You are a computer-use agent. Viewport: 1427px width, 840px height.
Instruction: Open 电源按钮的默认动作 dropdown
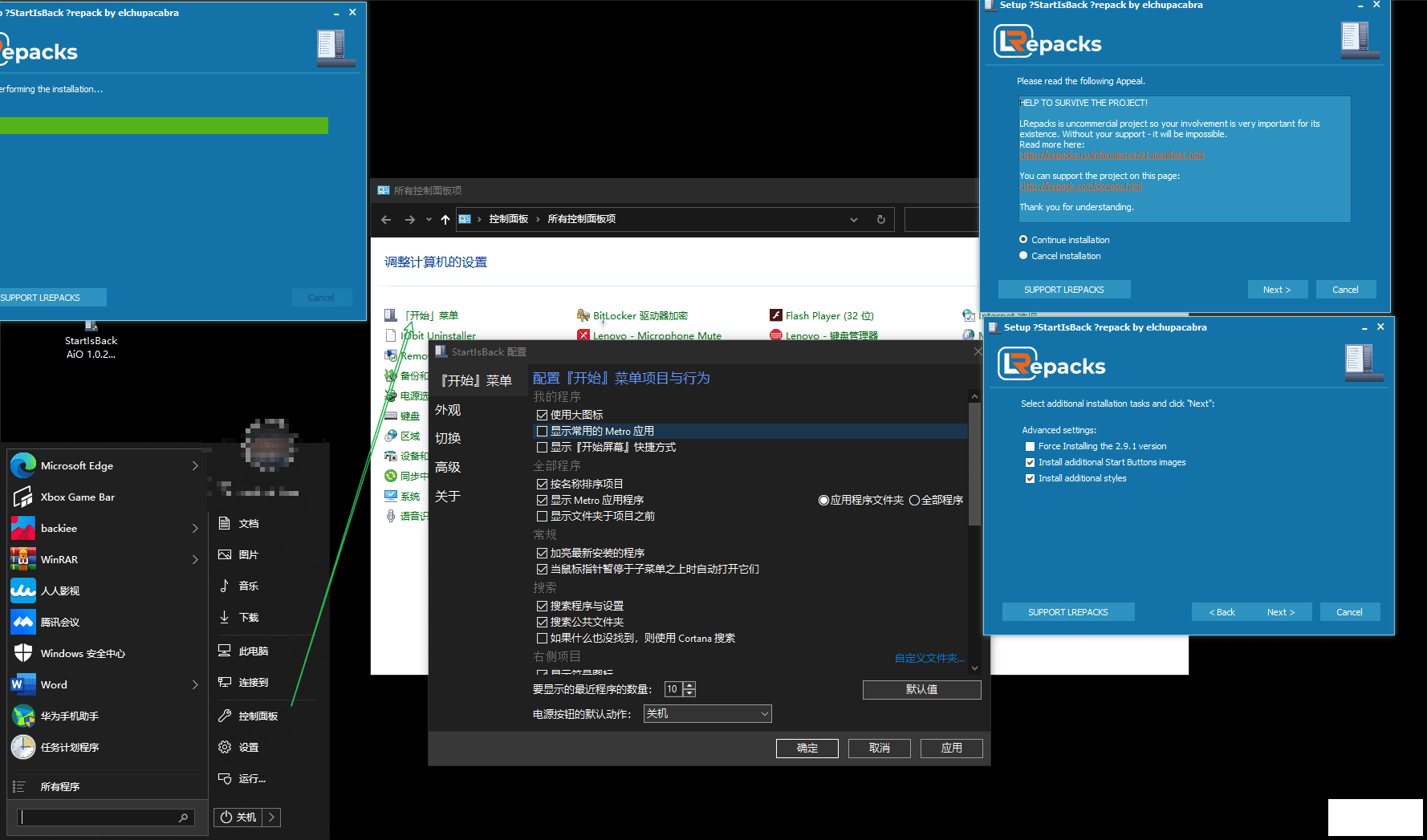click(708, 713)
